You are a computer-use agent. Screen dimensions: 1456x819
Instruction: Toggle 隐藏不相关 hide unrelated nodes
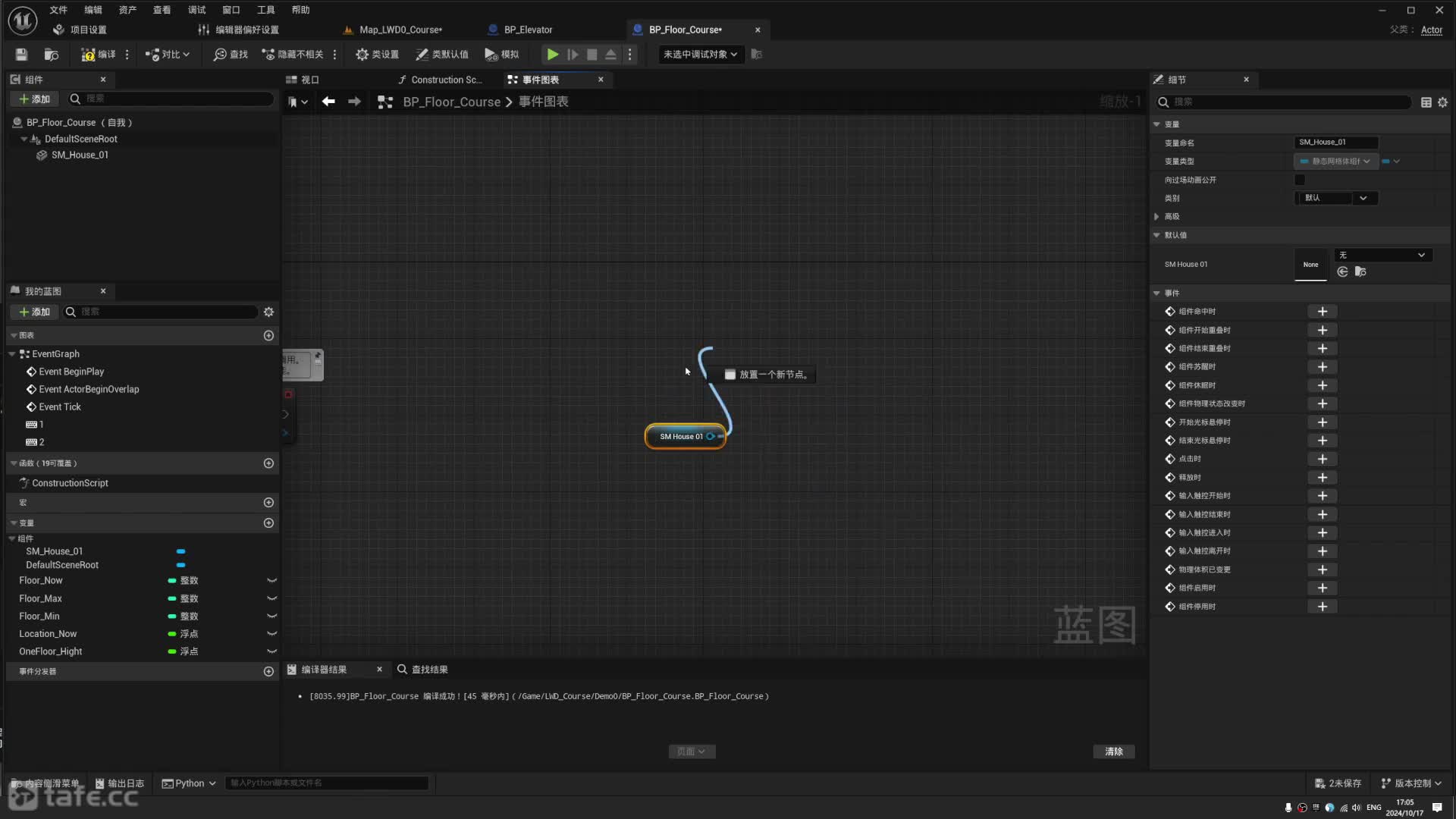(293, 54)
